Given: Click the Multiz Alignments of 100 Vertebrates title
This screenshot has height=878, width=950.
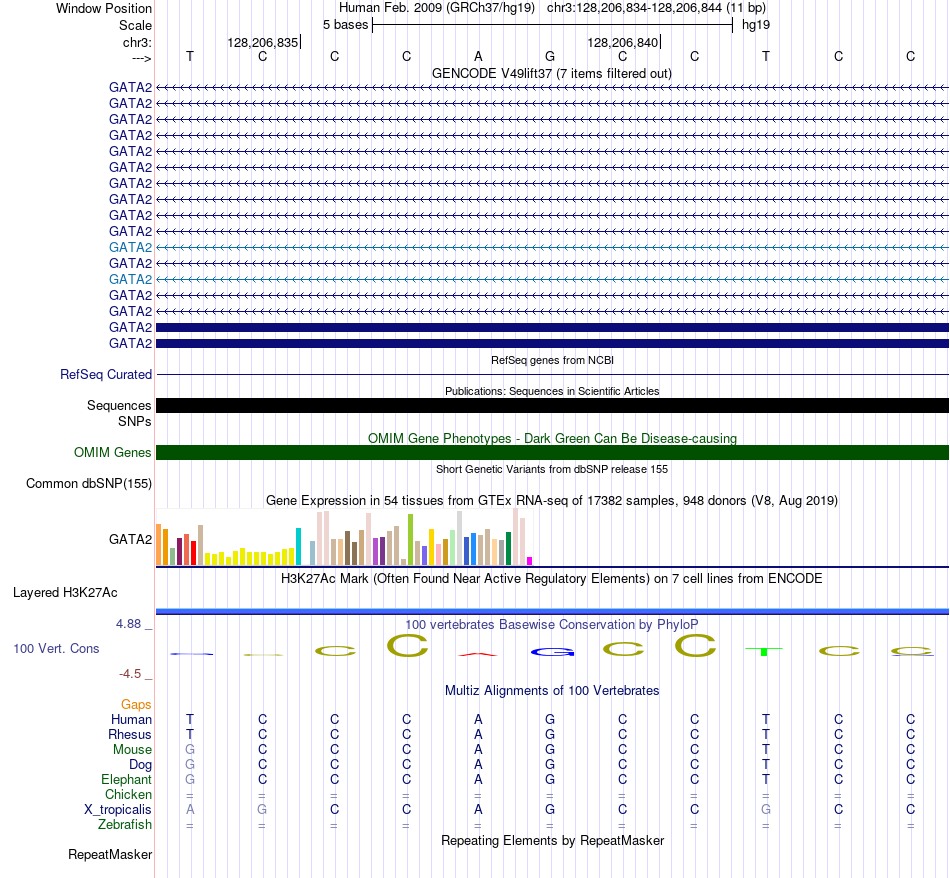Looking at the screenshot, I should [552, 691].
